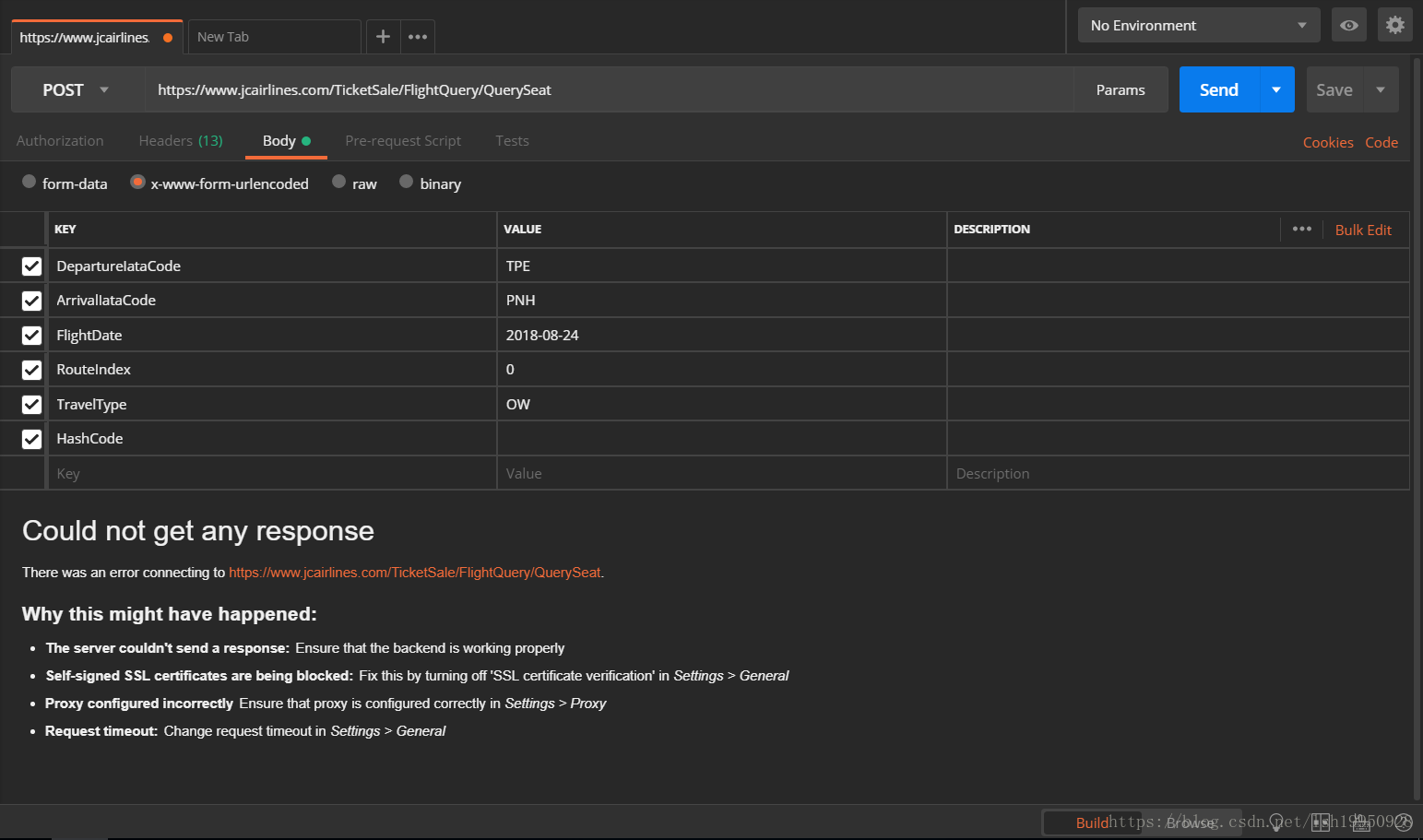The height and width of the screenshot is (840, 1423).
Task: Select the 2018-08-24 value cell
Action: pos(722,336)
